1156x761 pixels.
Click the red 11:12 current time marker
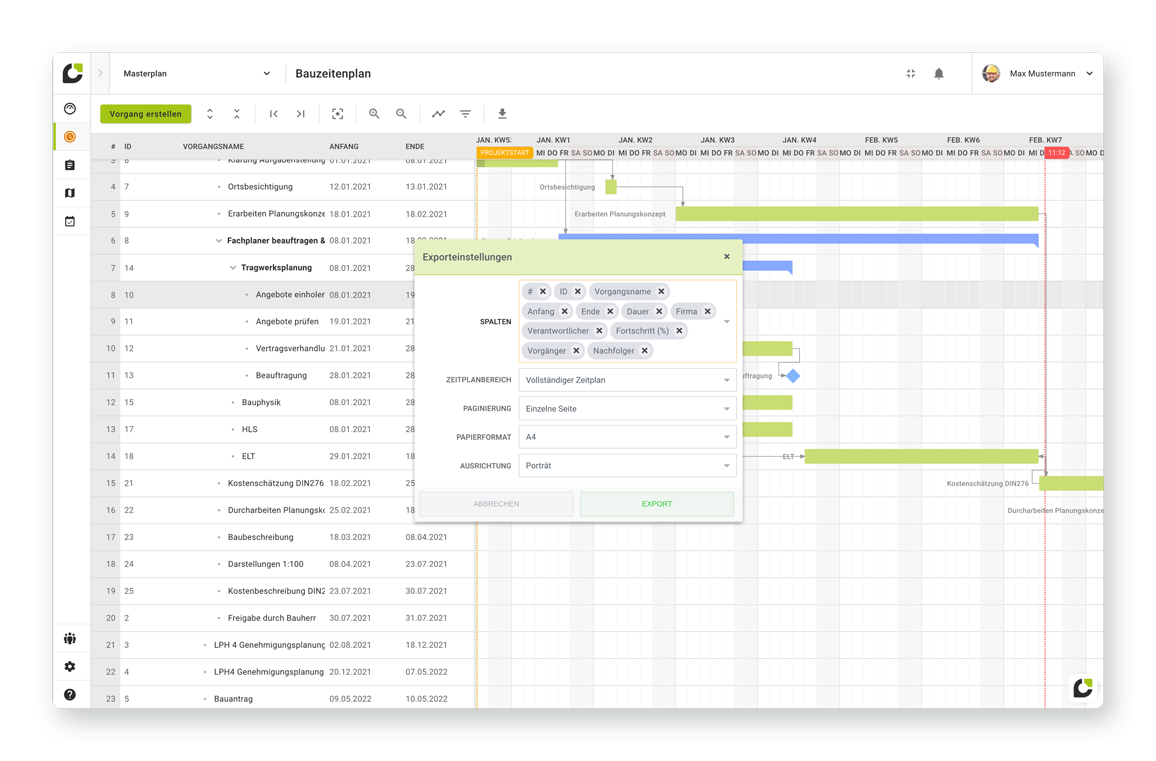1056,153
